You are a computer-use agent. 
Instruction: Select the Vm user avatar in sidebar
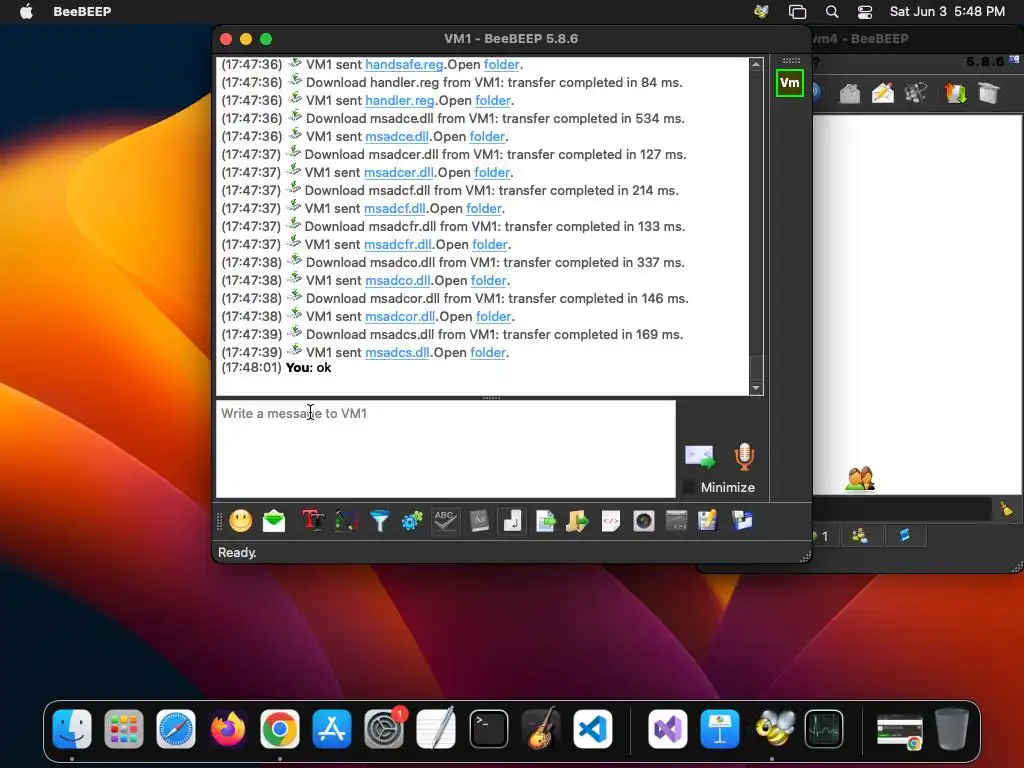790,83
